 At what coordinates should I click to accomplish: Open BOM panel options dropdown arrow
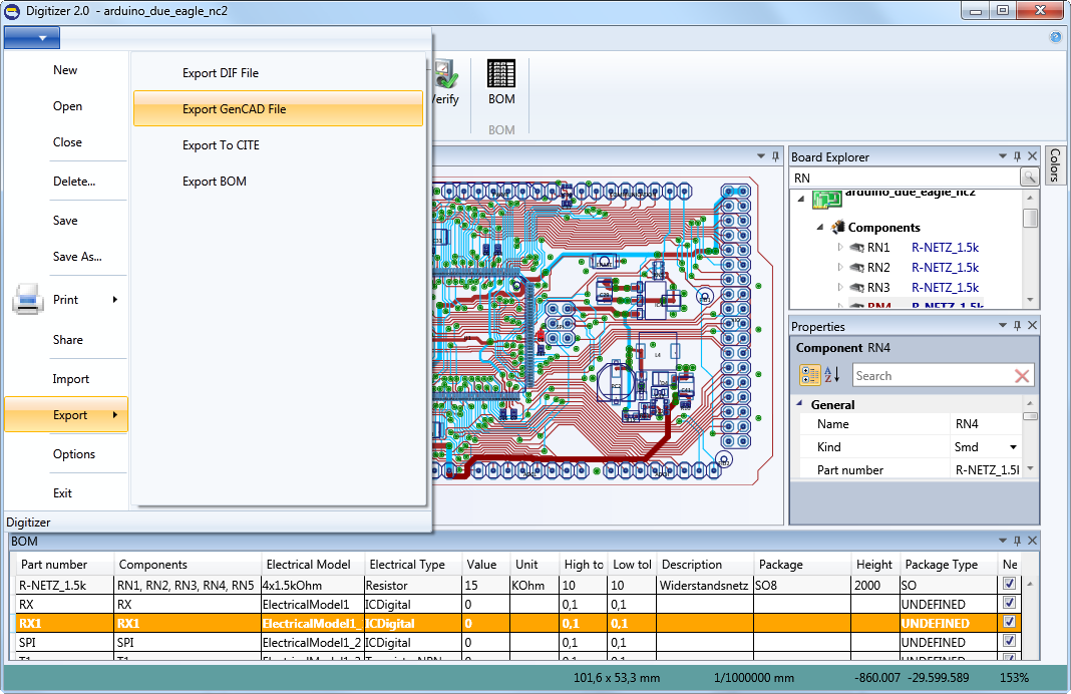click(1002, 540)
